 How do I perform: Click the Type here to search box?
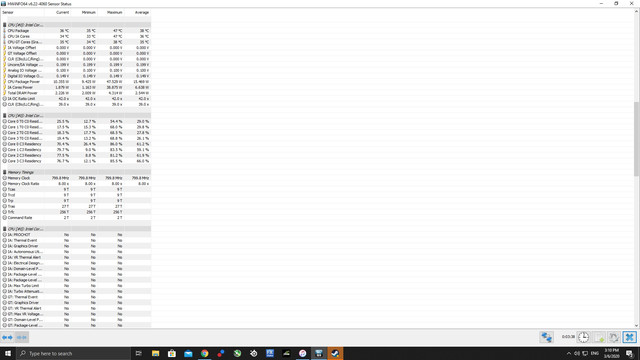73,353
